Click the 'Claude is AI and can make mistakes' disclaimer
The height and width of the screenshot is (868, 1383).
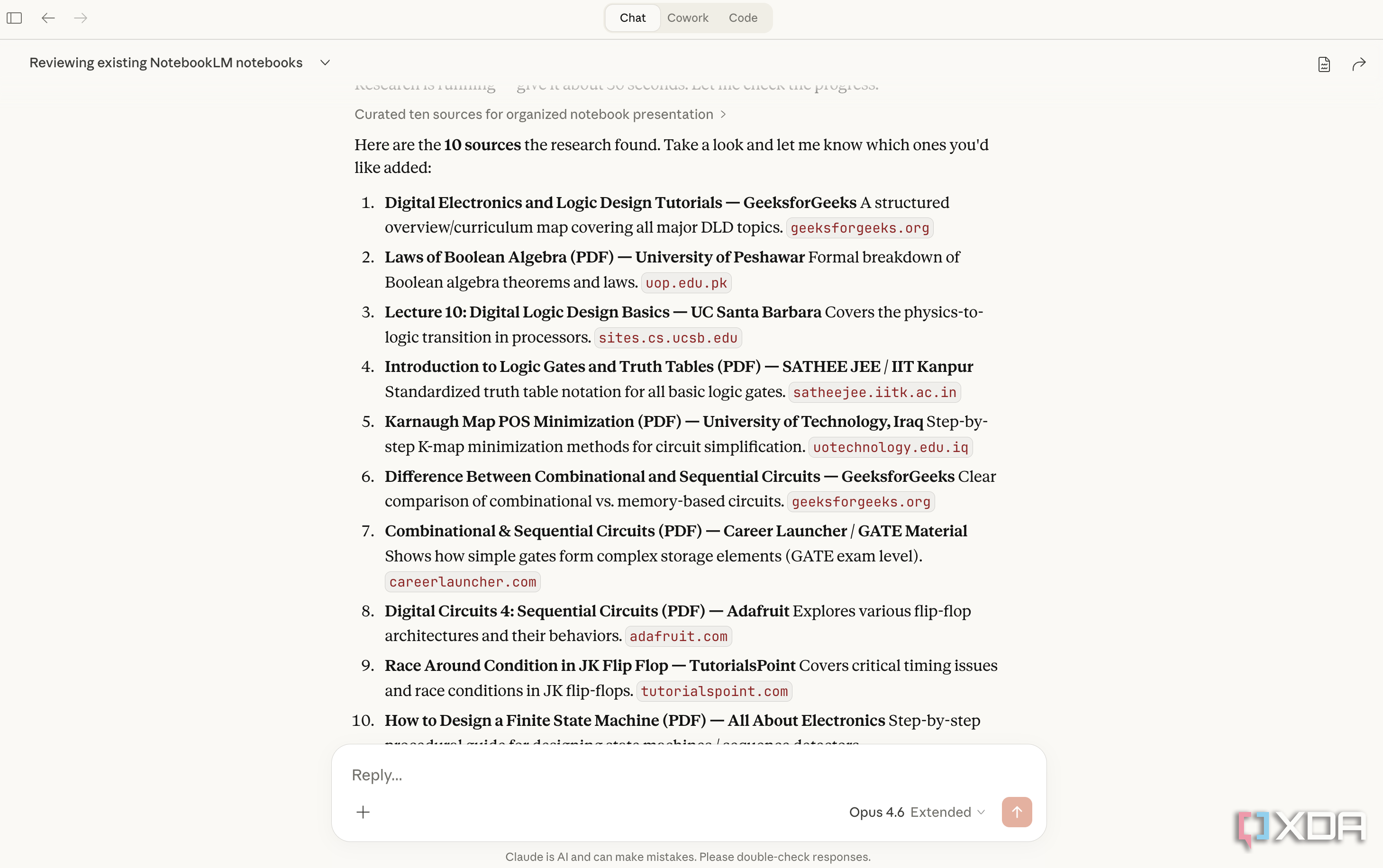[688, 857]
